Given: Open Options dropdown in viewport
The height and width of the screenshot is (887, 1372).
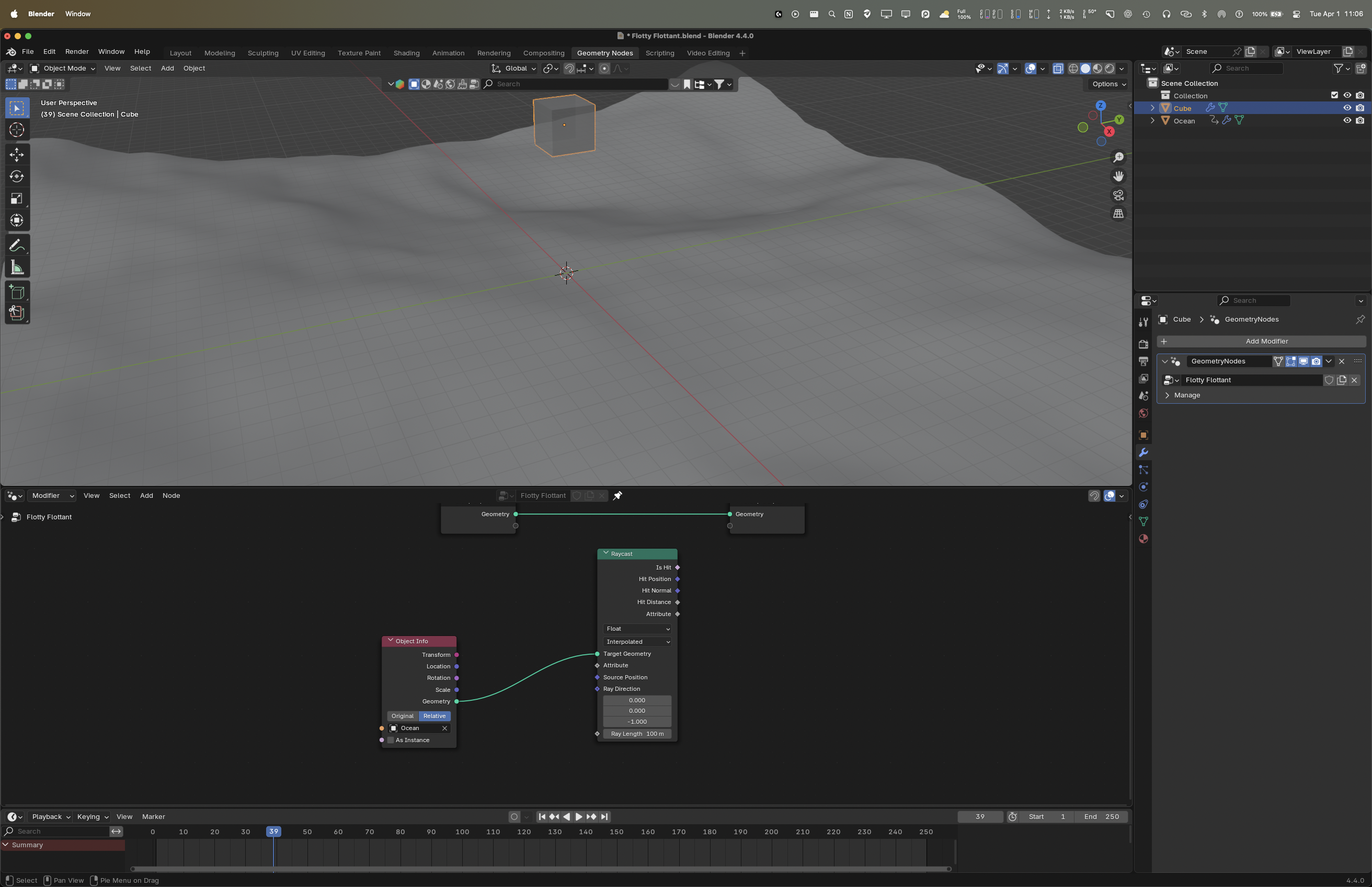Looking at the screenshot, I should [x=1109, y=84].
